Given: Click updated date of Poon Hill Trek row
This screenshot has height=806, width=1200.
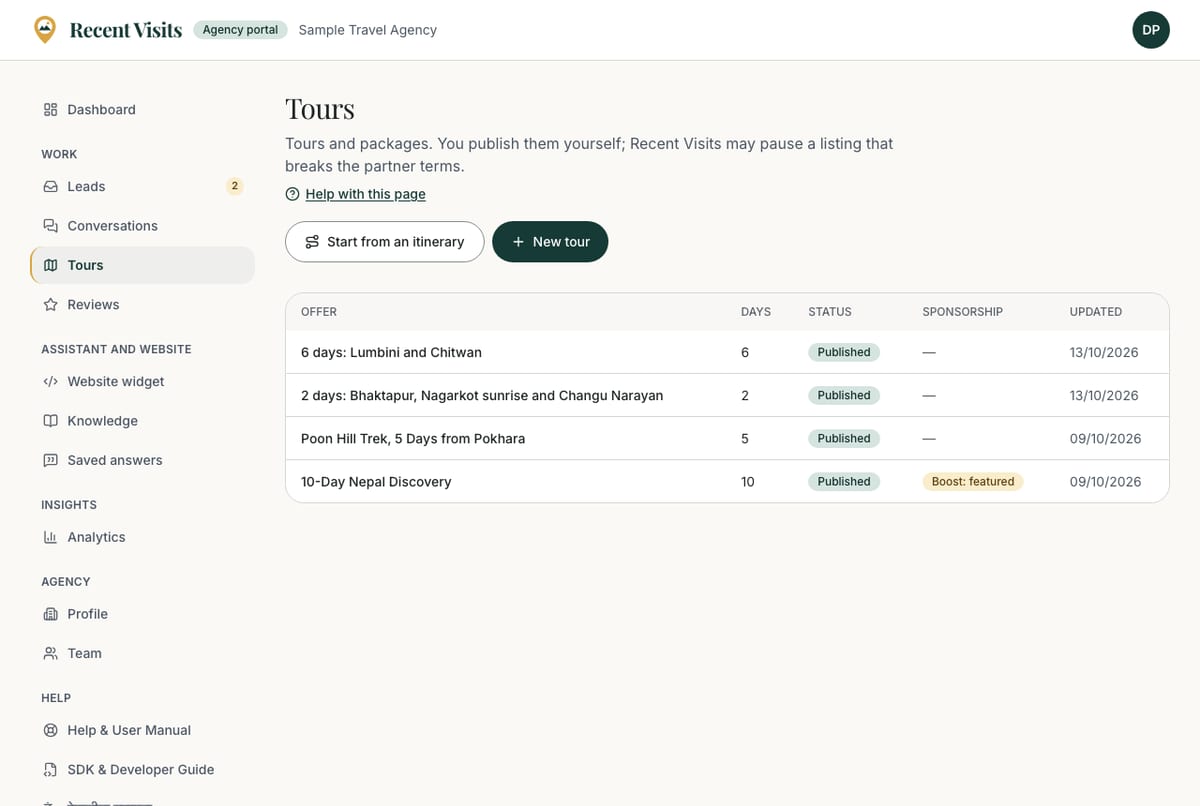Looking at the screenshot, I should pyautogui.click(x=1104, y=438).
